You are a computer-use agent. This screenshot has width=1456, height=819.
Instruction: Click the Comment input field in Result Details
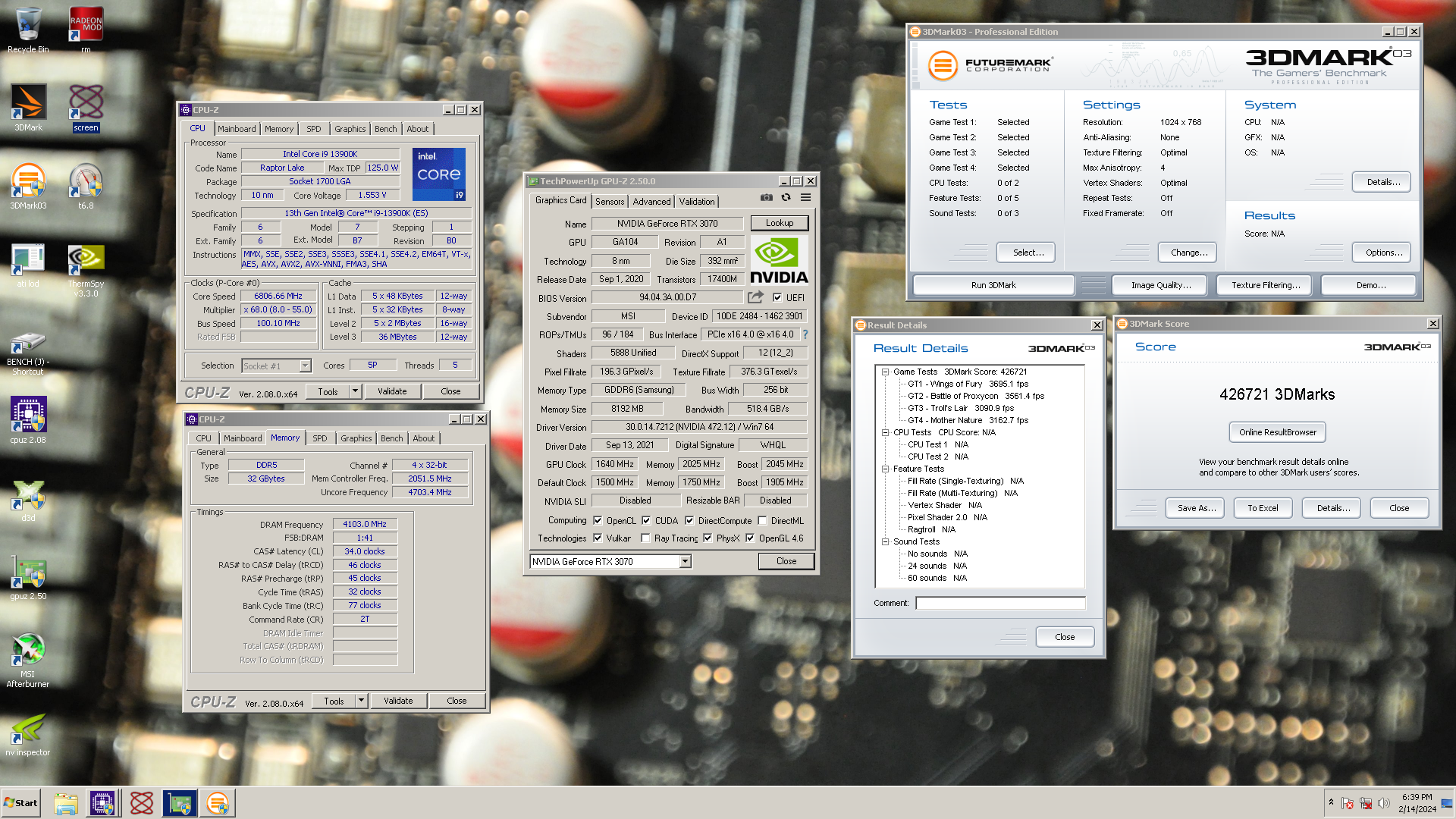[x=1000, y=603]
